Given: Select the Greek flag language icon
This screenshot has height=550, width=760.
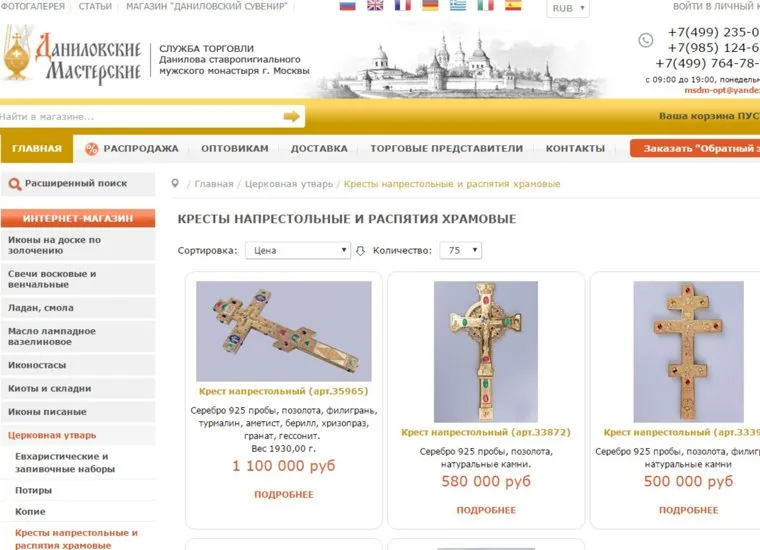Looking at the screenshot, I should [x=458, y=5].
